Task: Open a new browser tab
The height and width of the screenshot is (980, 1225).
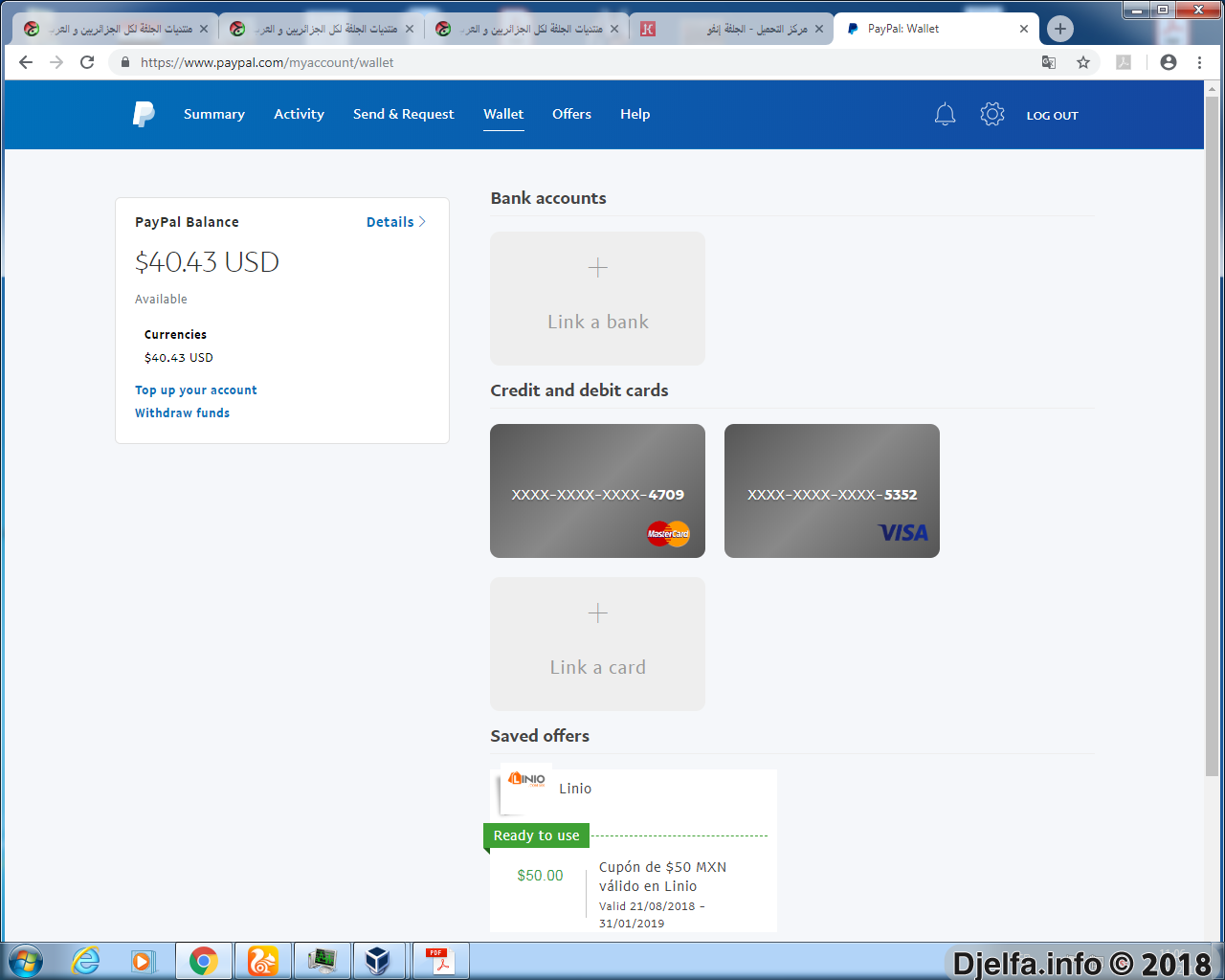Action: 1059,29
